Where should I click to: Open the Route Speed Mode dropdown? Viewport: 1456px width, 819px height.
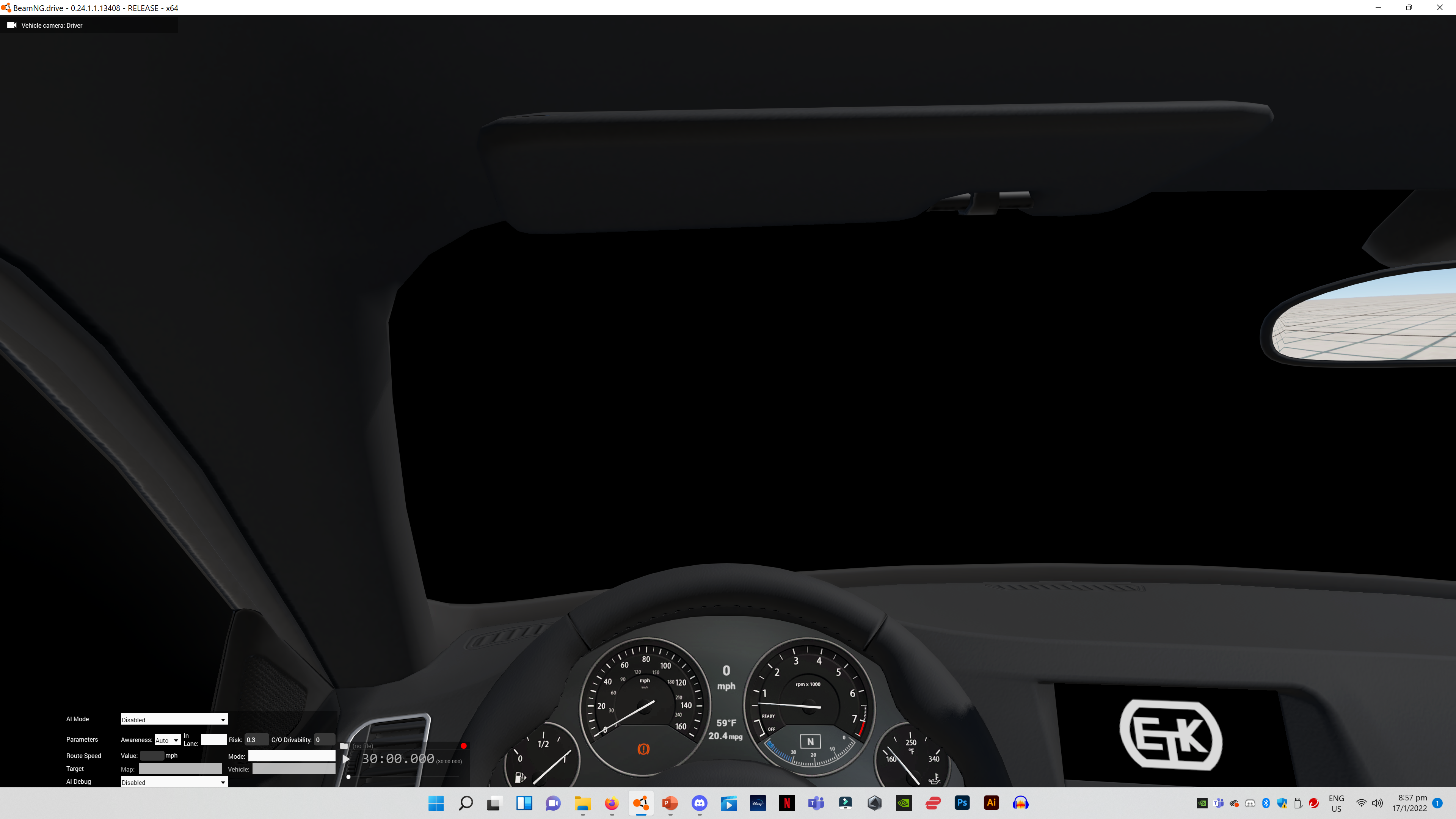tap(292, 756)
